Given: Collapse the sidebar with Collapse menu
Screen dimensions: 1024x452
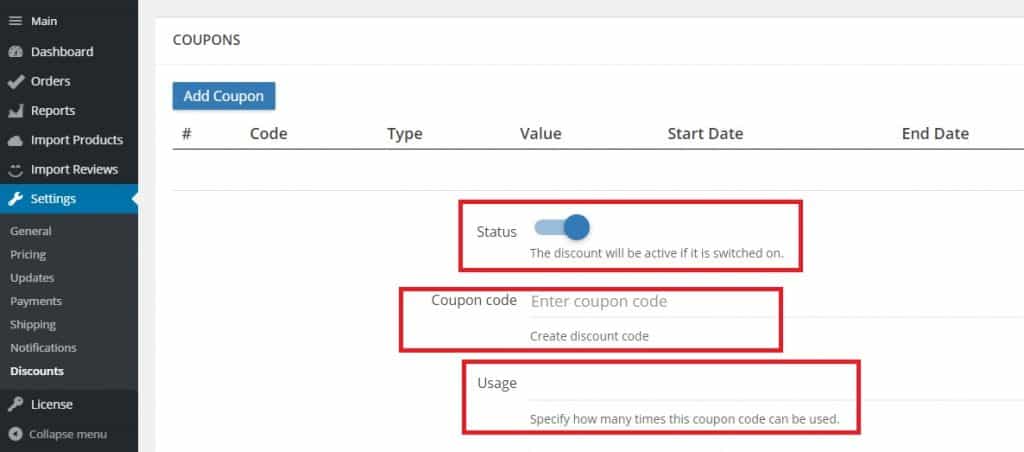Looking at the screenshot, I should click(x=59, y=434).
